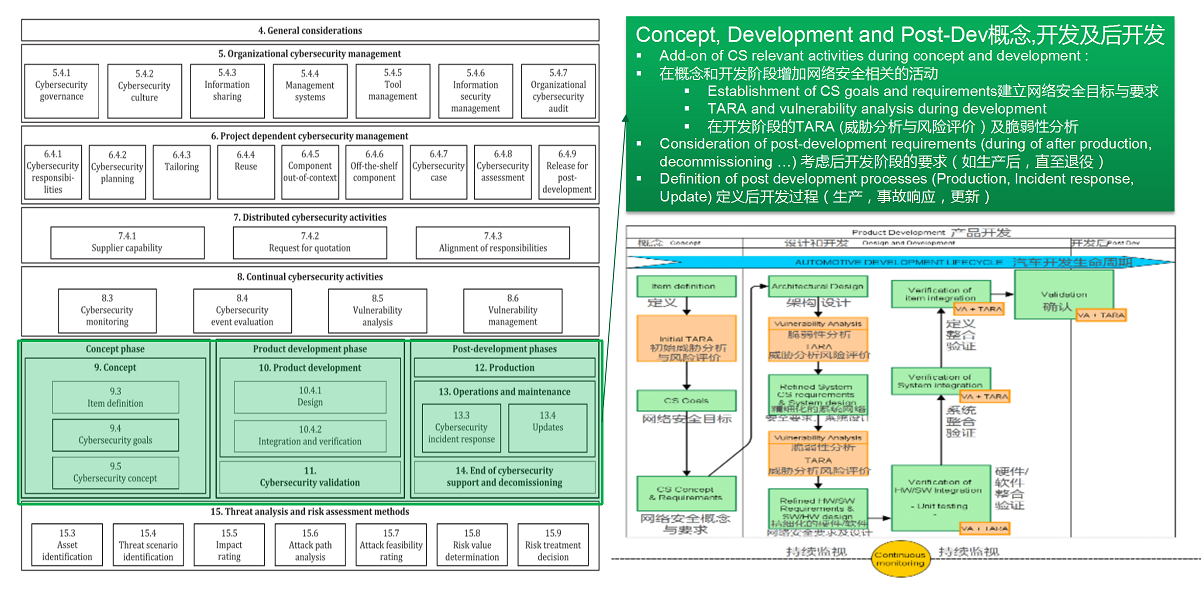Select the 13.4 Updates box
Screen dimensions: 1201x592
pyautogui.click(x=548, y=428)
